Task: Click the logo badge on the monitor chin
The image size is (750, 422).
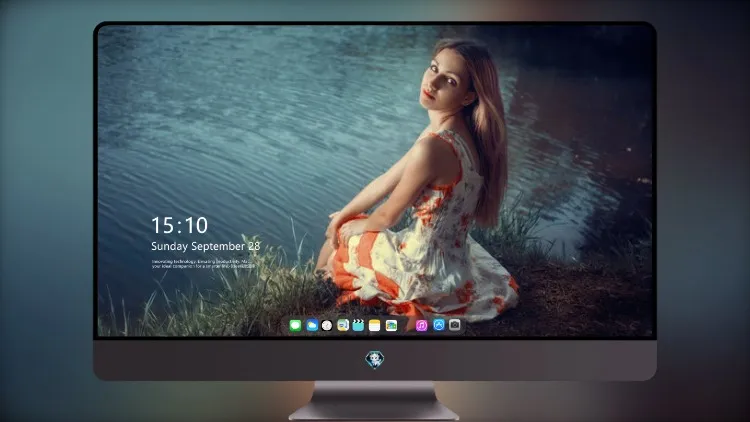Action: 375,360
